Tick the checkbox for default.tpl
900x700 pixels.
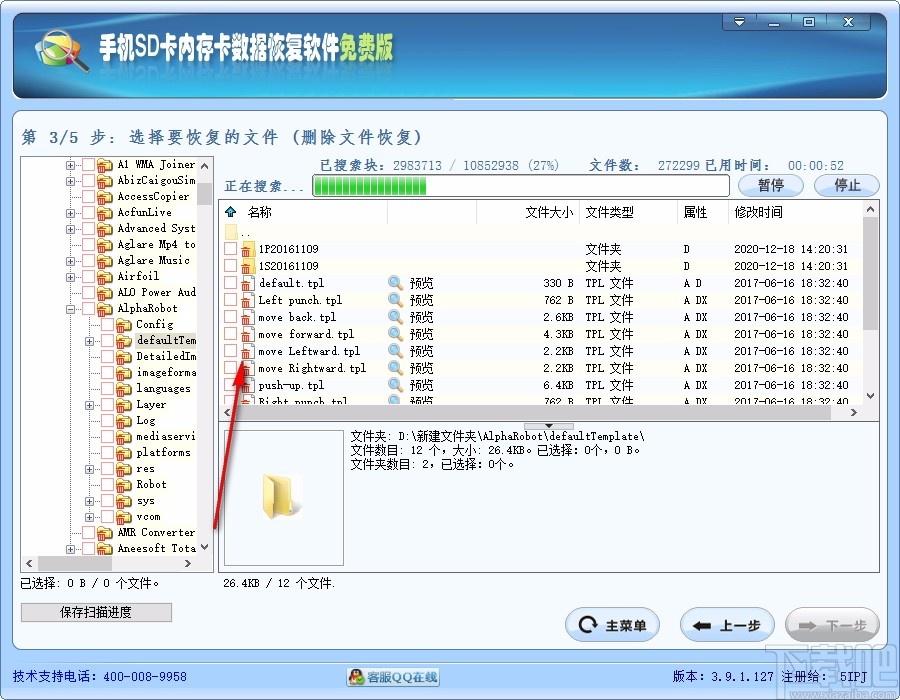230,282
